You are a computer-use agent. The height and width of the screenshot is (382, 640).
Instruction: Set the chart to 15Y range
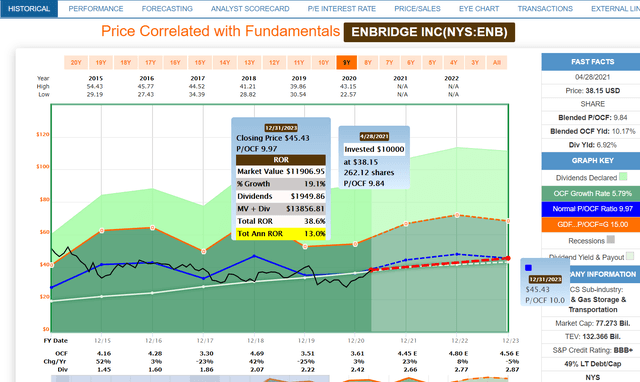pyautogui.click(x=200, y=62)
